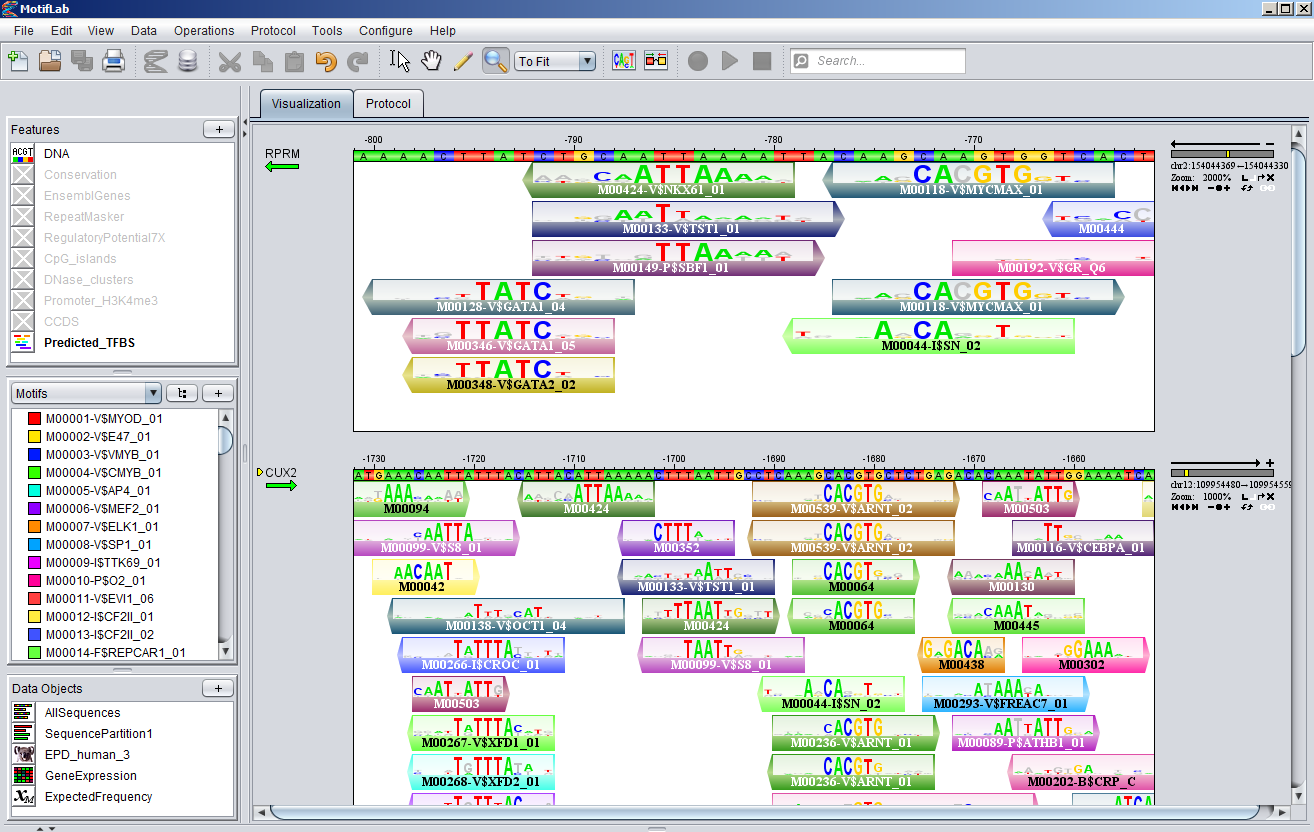Toggle visibility of the RepeatMasker feature track

tap(23, 216)
